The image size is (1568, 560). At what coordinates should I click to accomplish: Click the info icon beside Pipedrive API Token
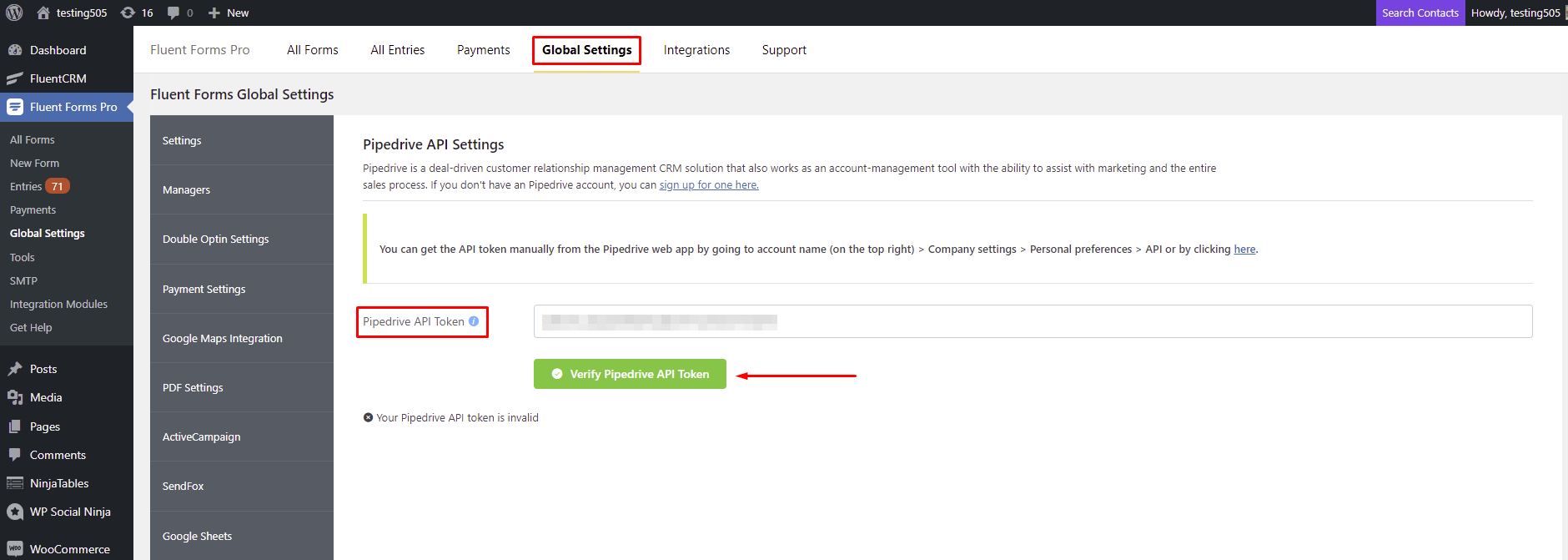click(x=474, y=321)
